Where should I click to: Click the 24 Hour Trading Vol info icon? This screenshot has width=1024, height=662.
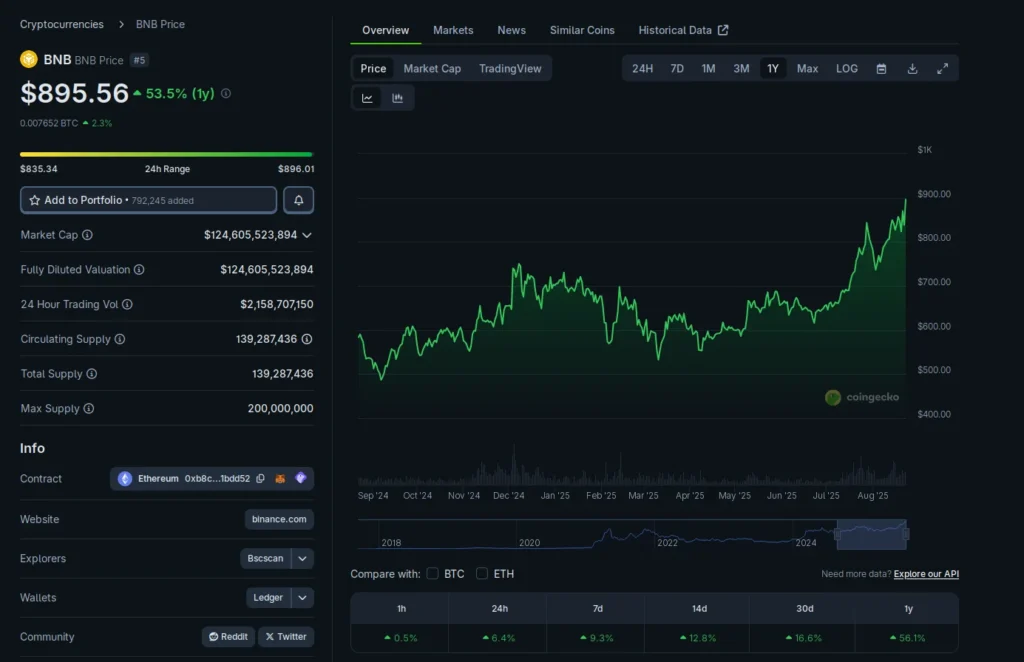pyautogui.click(x=127, y=304)
